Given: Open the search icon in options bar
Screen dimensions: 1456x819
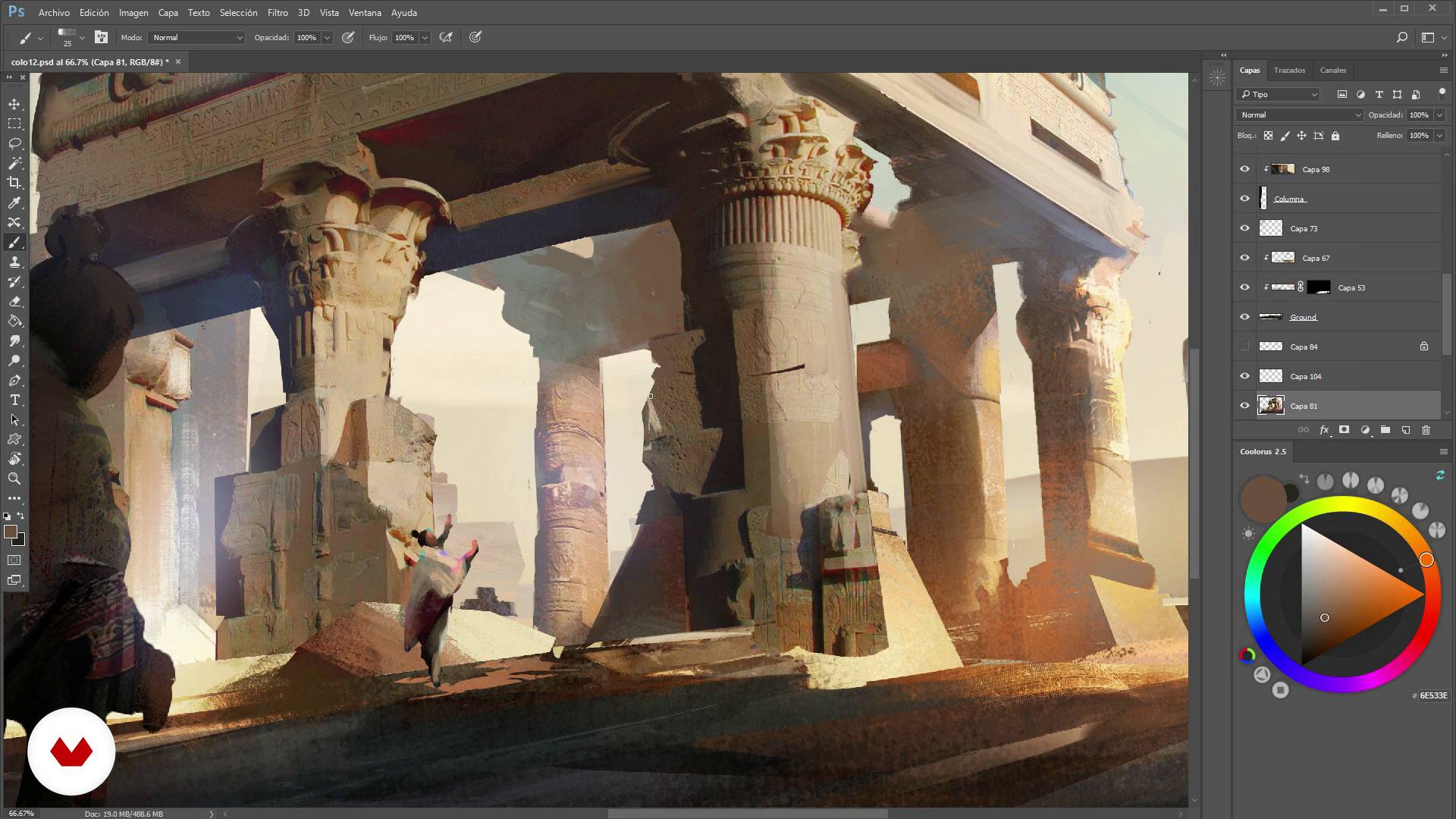Looking at the screenshot, I should [1401, 37].
